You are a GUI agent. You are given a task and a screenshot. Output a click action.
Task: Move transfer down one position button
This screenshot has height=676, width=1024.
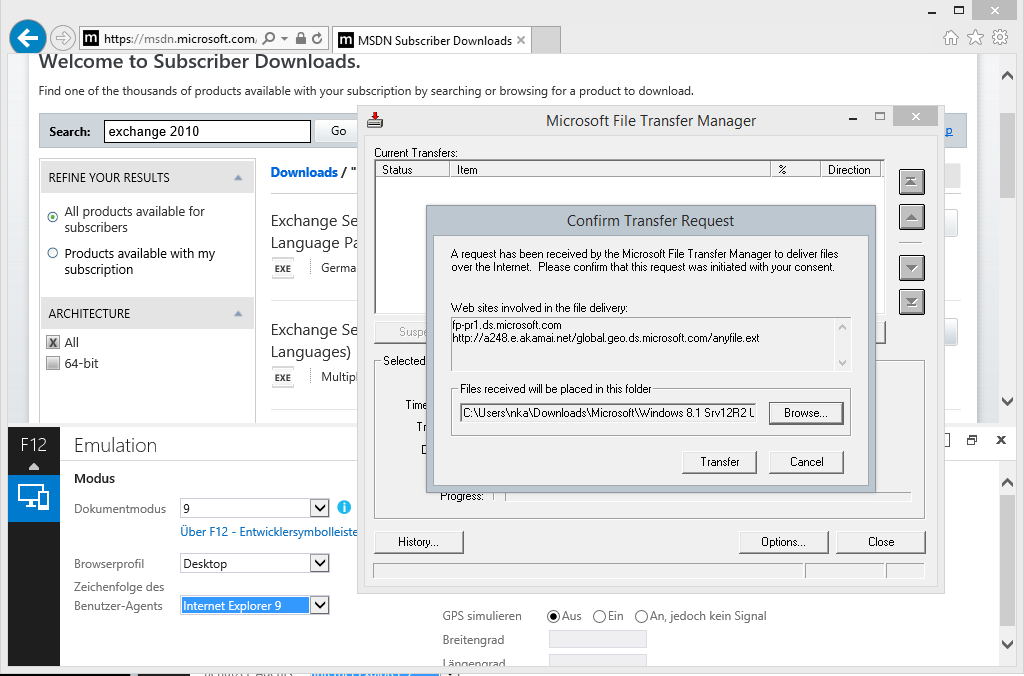click(x=912, y=268)
